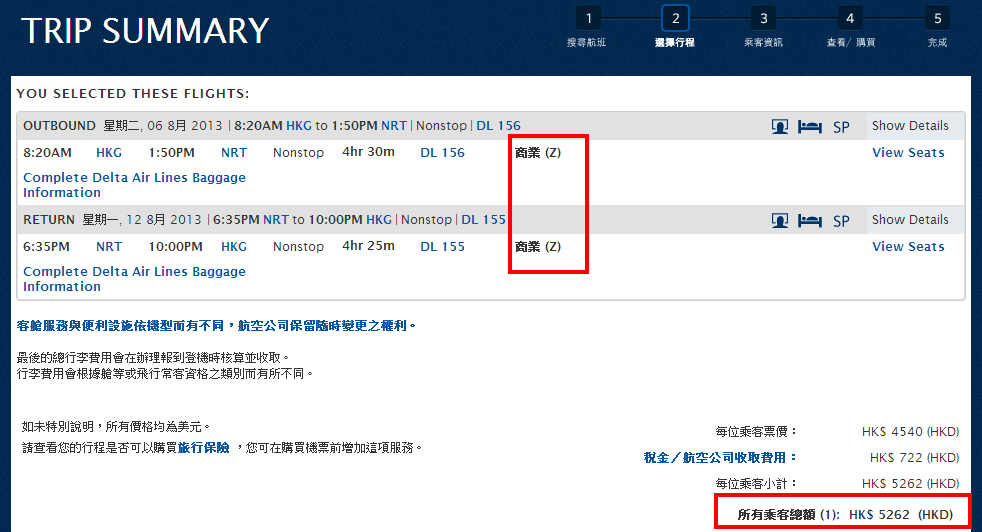Image resolution: width=982 pixels, height=532 pixels.
Task: Click the outbound flight SP amenity icon
Action: point(841,127)
